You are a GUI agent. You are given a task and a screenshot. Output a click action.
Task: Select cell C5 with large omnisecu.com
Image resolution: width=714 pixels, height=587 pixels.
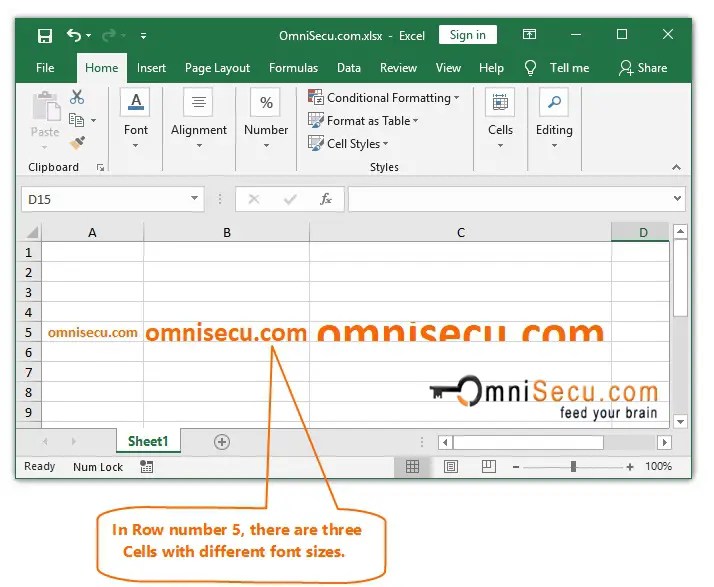coord(460,332)
